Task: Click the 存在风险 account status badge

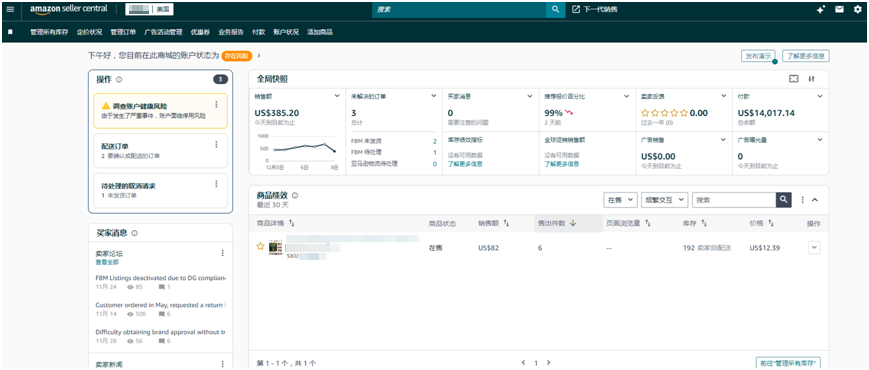Action: click(237, 56)
